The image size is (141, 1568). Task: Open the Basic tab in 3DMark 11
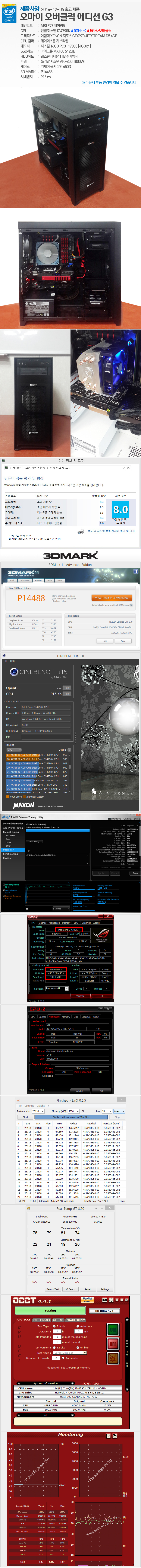(12, 580)
